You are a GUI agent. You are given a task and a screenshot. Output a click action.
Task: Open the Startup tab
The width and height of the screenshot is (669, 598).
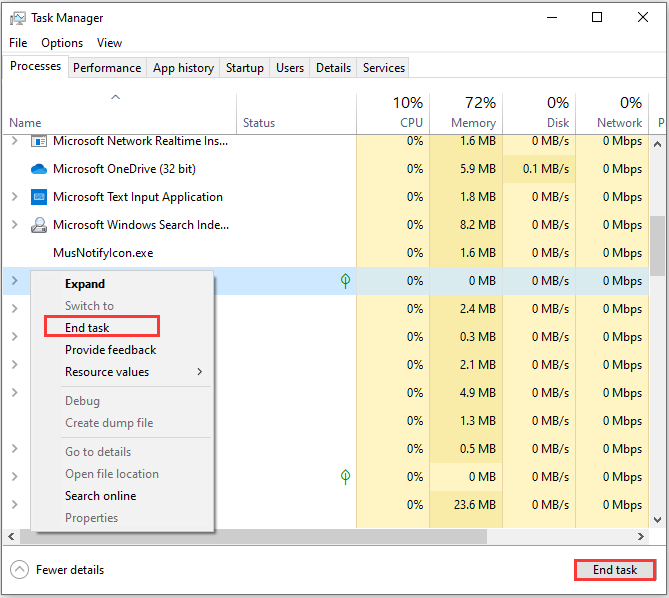point(245,68)
